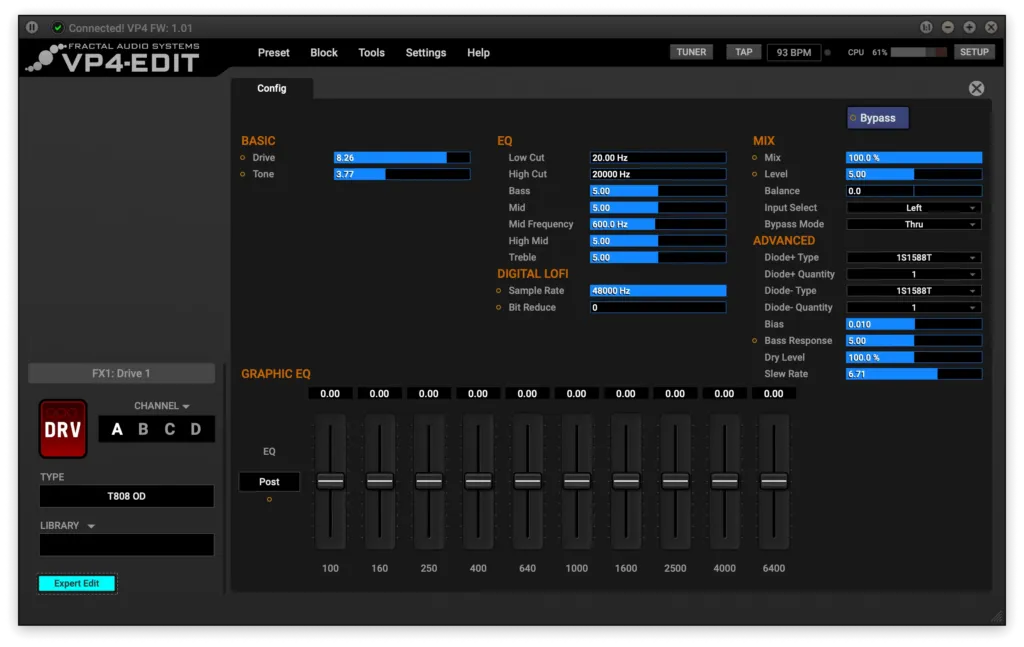Expand the LIBRARY dropdown arrow
This screenshot has width=1024, height=647.
point(91,526)
